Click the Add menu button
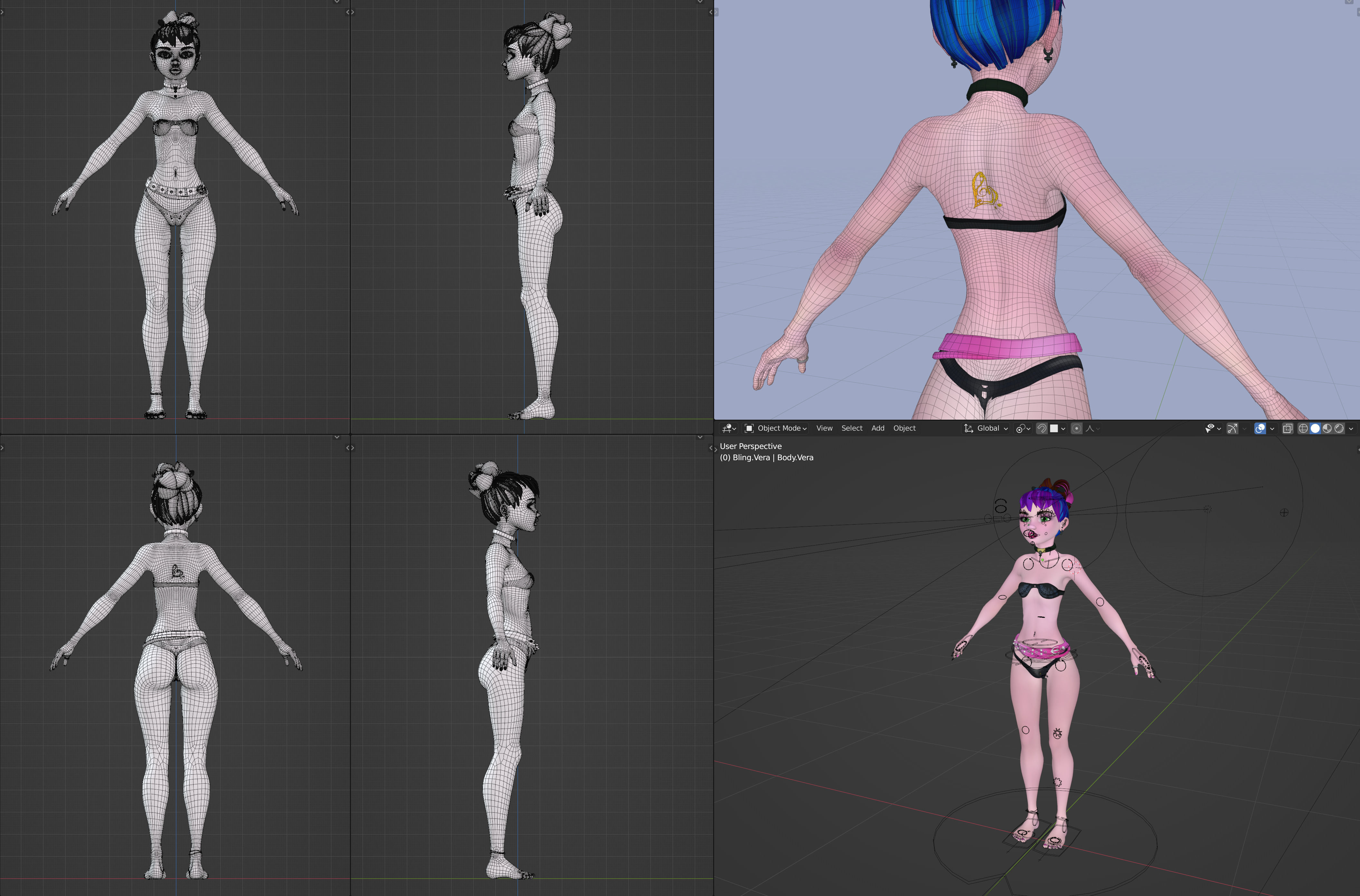The height and width of the screenshot is (896, 1360). coord(877,429)
